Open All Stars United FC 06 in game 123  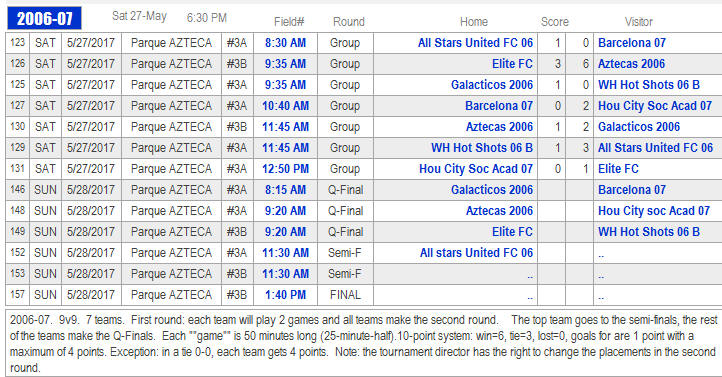coord(475,43)
